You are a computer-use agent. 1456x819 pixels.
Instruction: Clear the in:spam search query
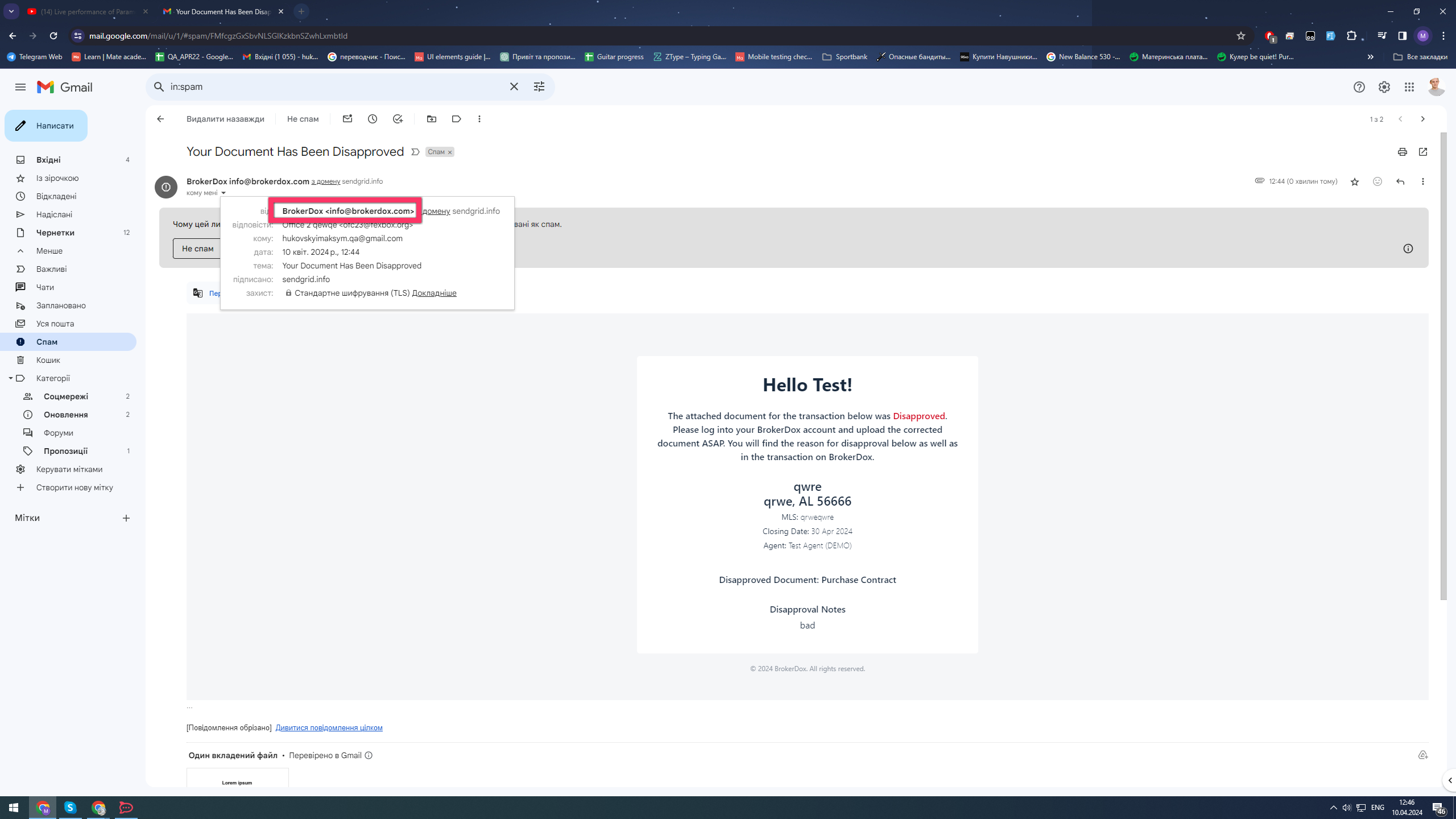[x=514, y=86]
